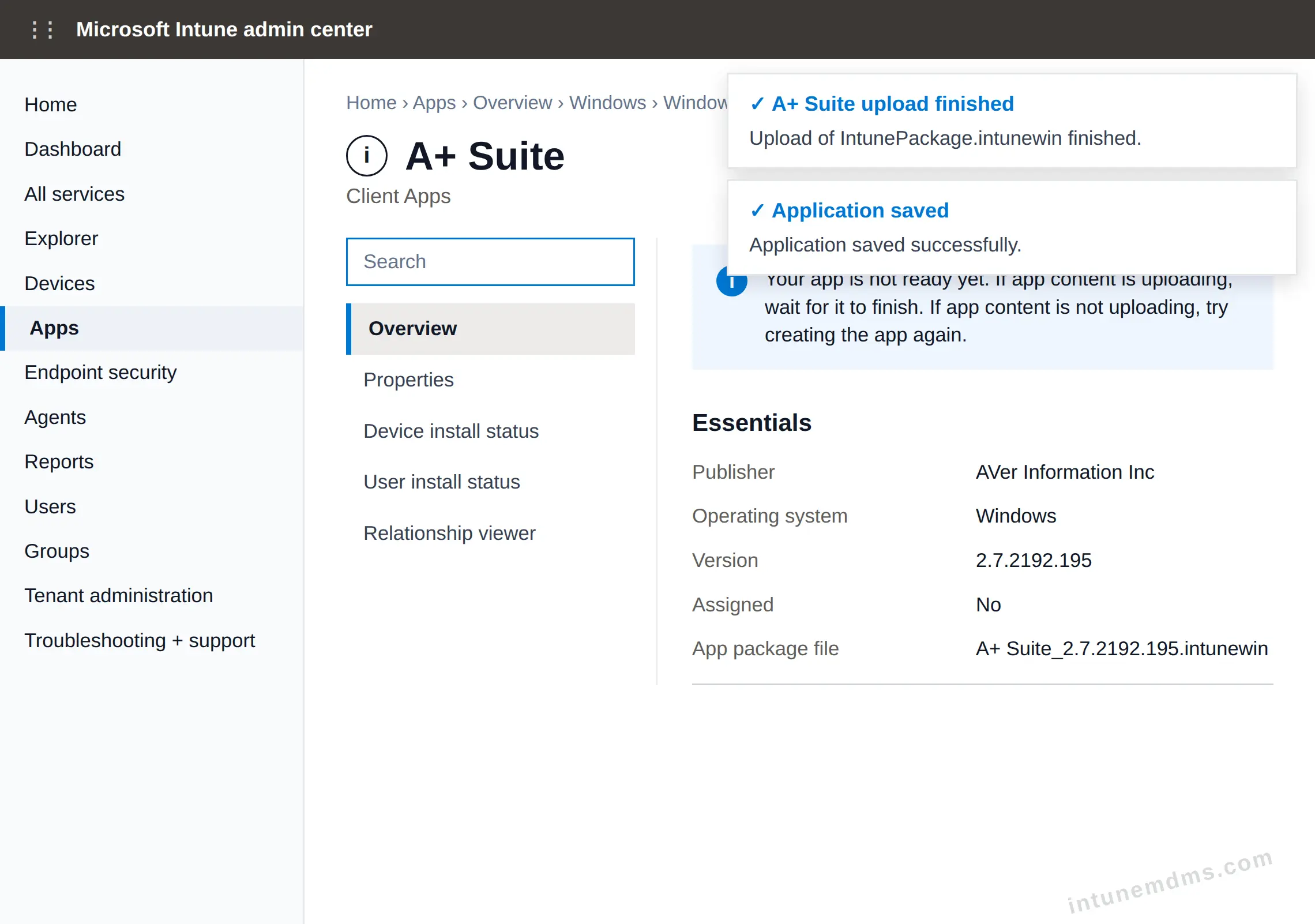Image resolution: width=1315 pixels, height=924 pixels.
Task: Click the Assigned value No
Action: pos(989,604)
